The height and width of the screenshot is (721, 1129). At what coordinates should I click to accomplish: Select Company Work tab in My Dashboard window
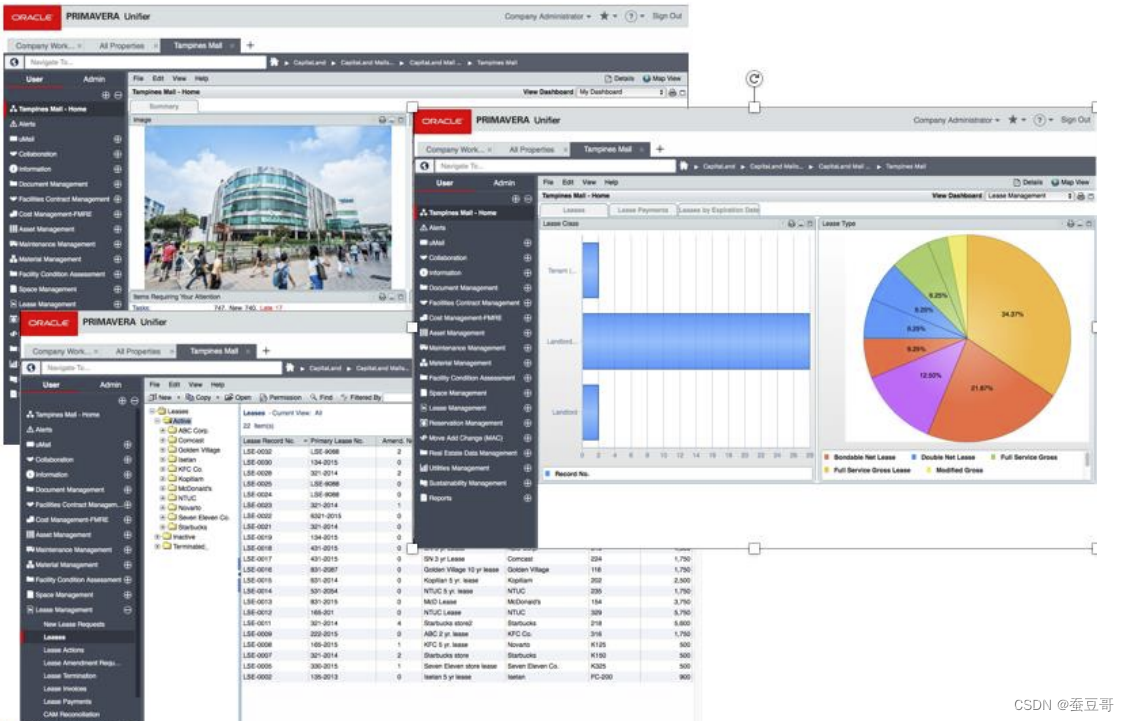45,45
